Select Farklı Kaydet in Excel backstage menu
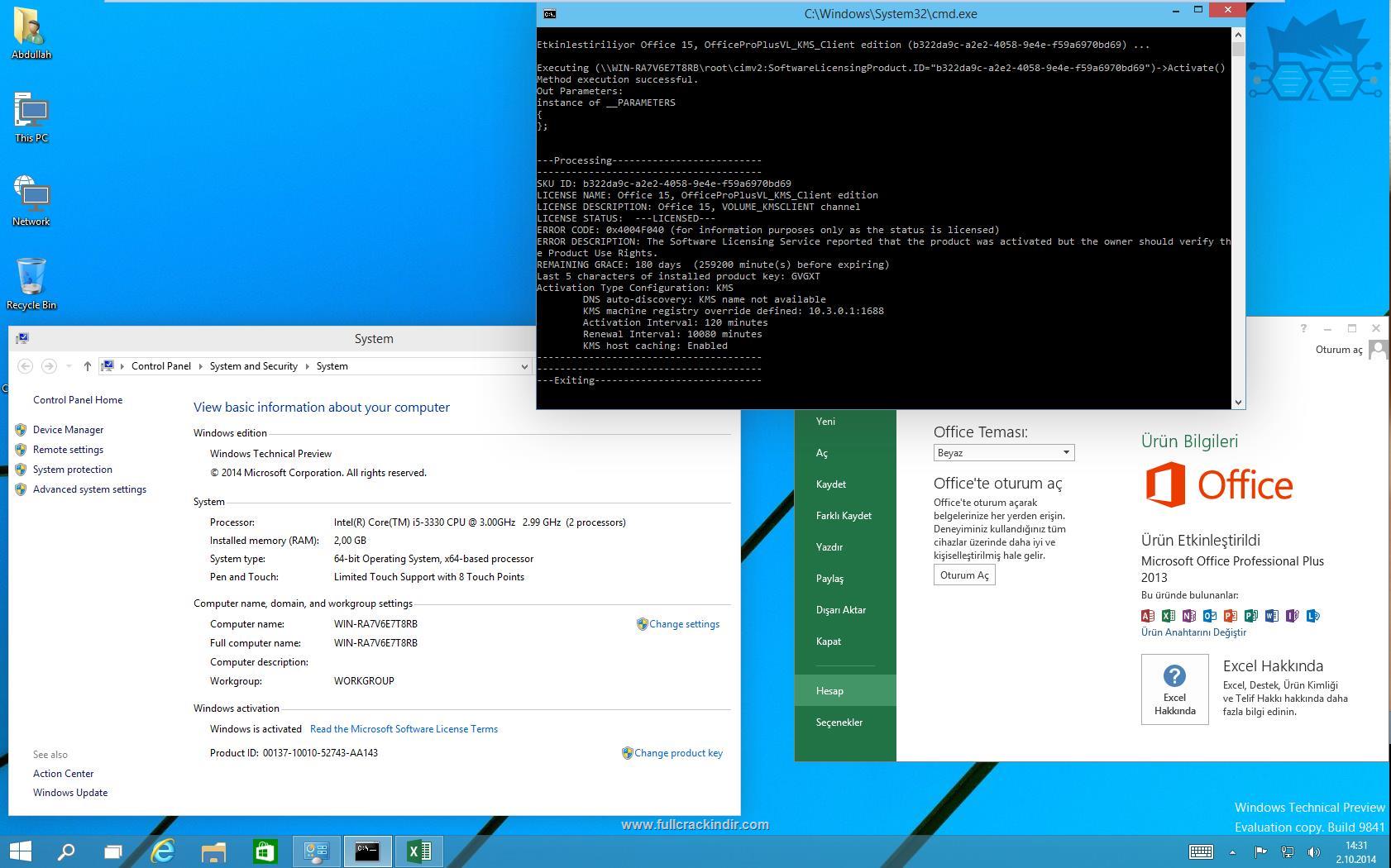1391x868 pixels. [845, 516]
